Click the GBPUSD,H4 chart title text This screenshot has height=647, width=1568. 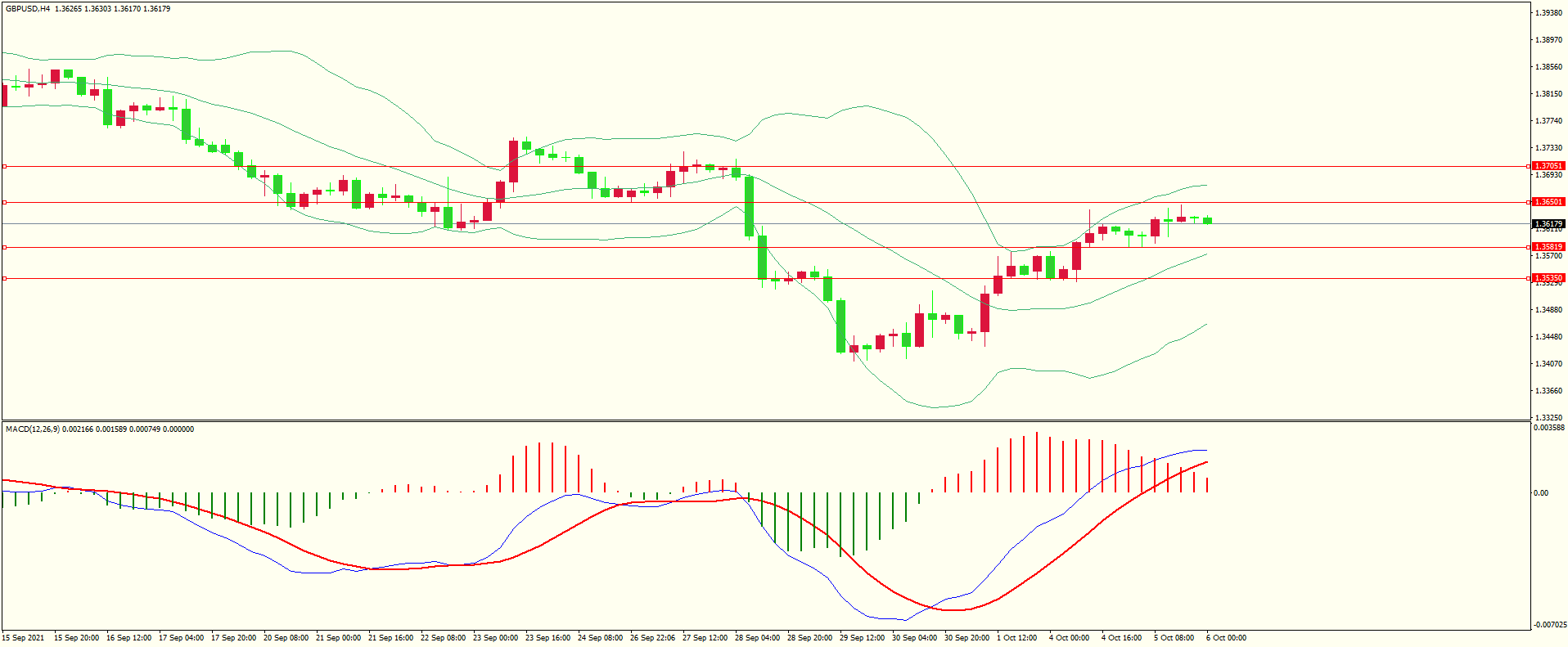click(x=27, y=9)
